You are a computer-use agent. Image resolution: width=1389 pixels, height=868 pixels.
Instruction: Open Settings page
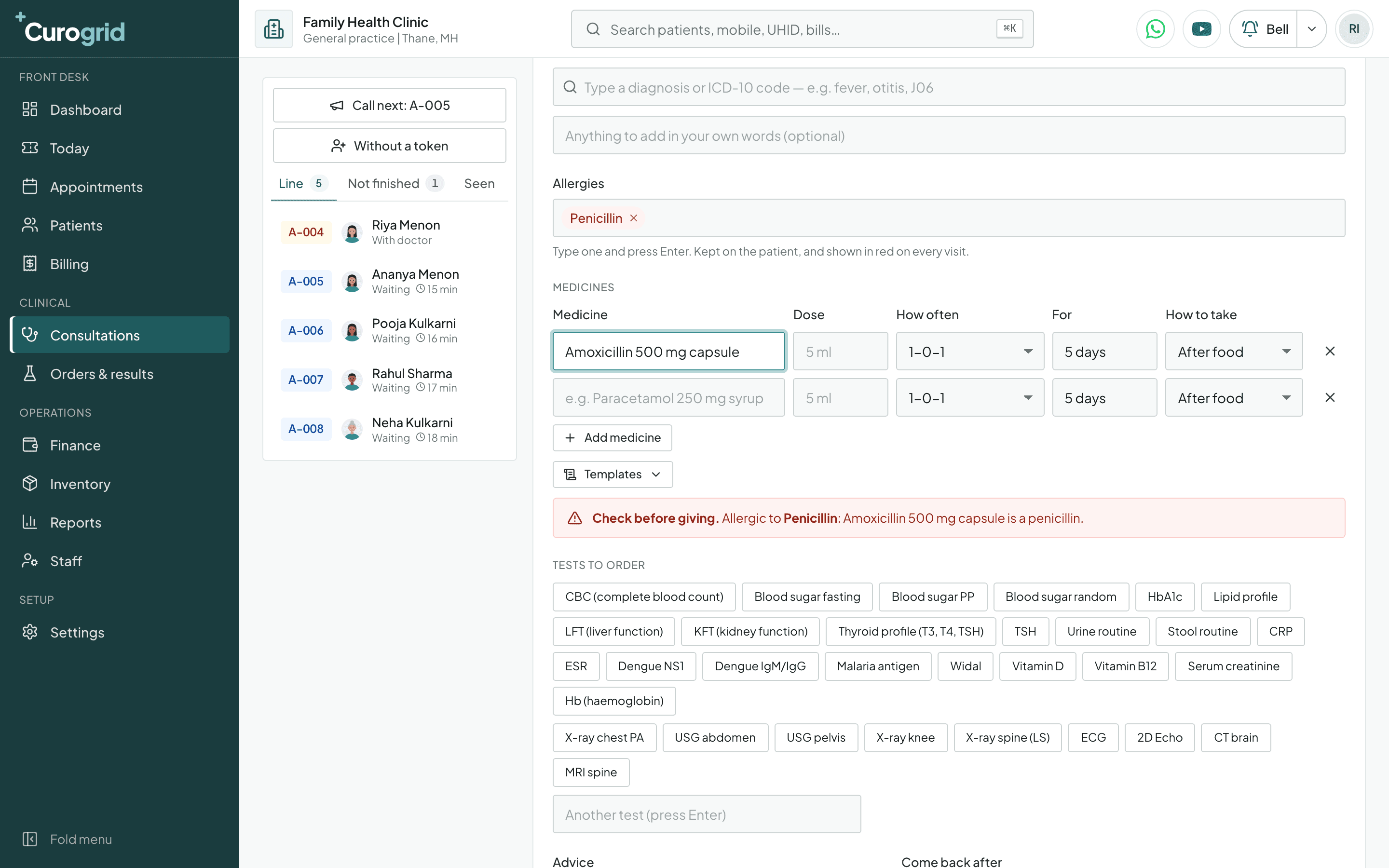[120, 632]
